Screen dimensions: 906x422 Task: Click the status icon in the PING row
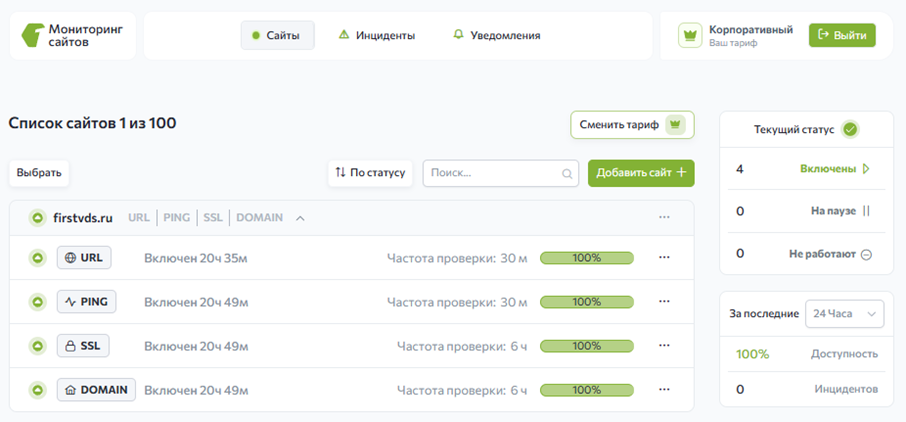pyautogui.click(x=38, y=302)
